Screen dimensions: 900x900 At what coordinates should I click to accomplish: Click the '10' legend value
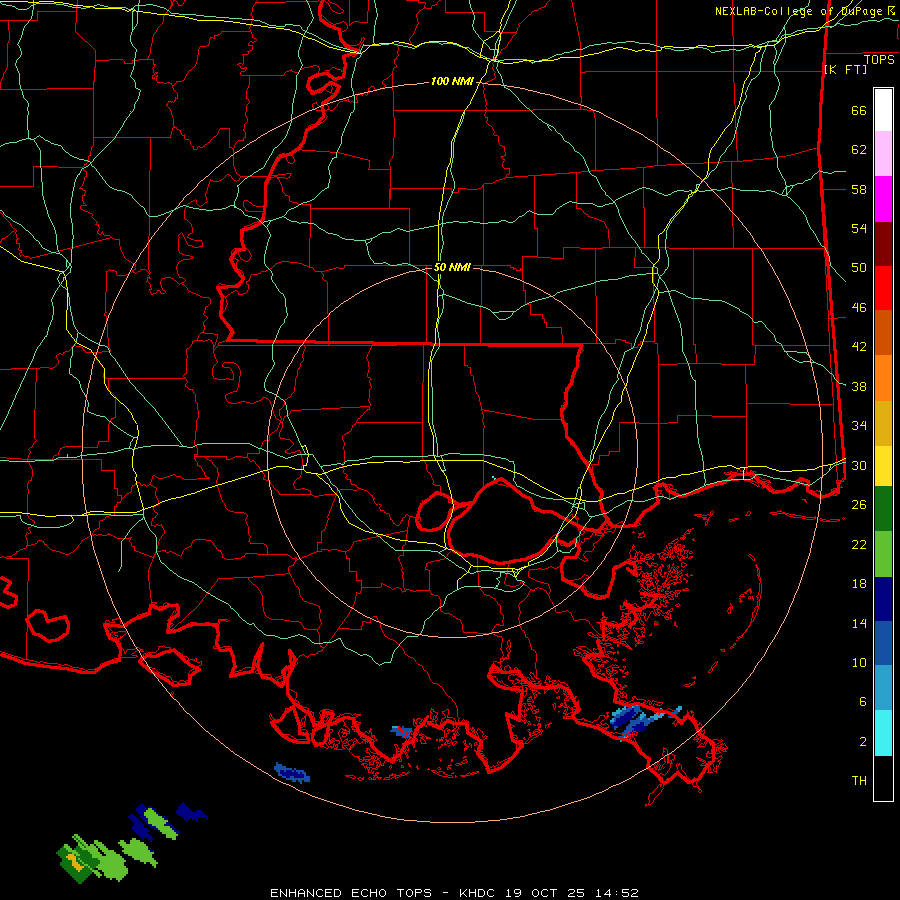click(859, 663)
